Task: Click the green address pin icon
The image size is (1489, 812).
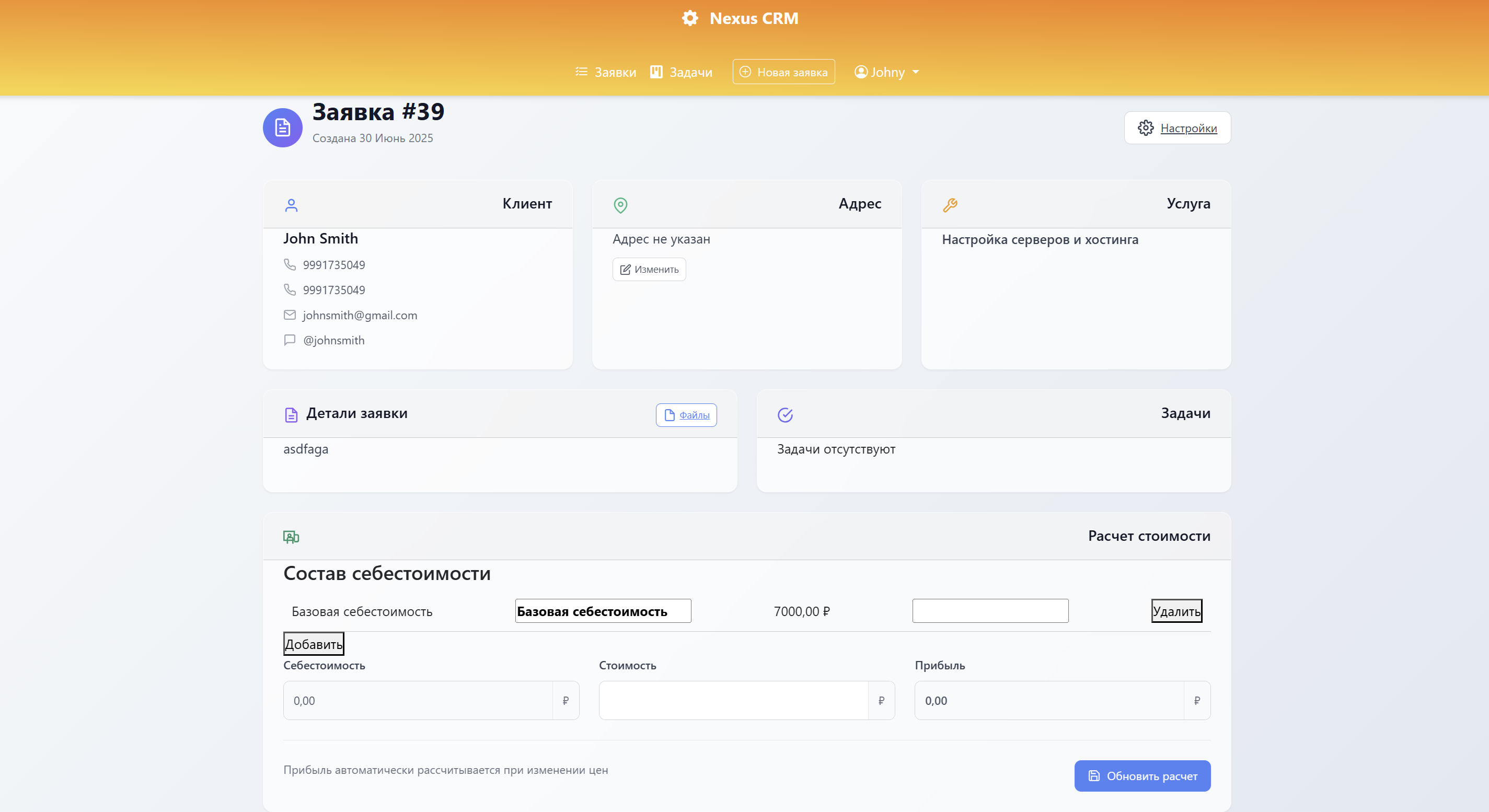Action: coord(620,205)
